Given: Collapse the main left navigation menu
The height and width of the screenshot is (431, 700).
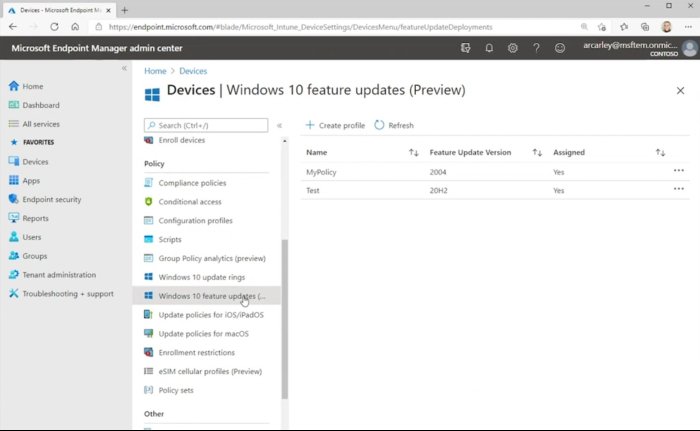Looking at the screenshot, I should pyautogui.click(x=124, y=68).
